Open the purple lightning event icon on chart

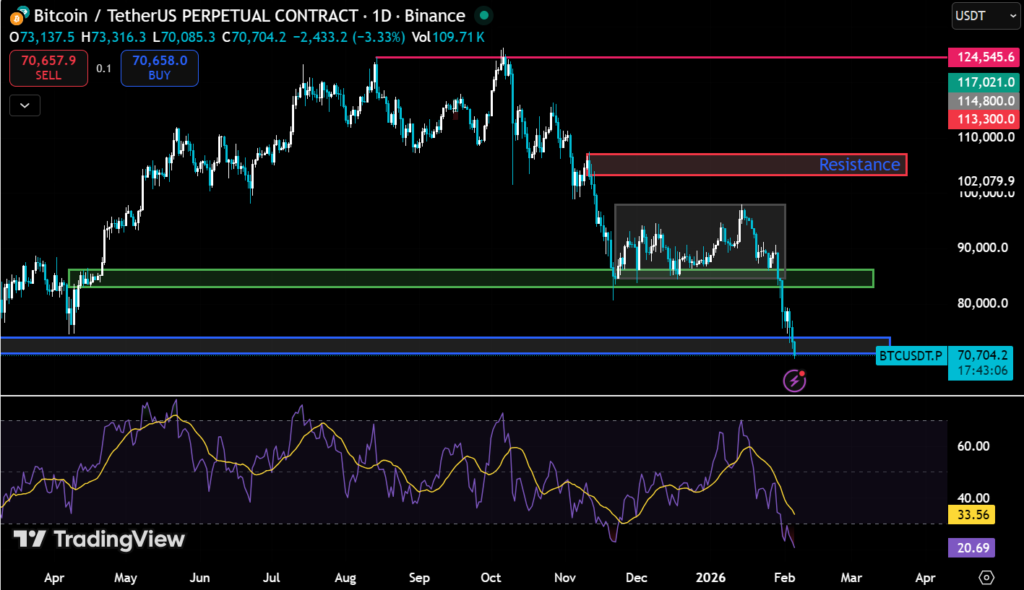coord(793,380)
